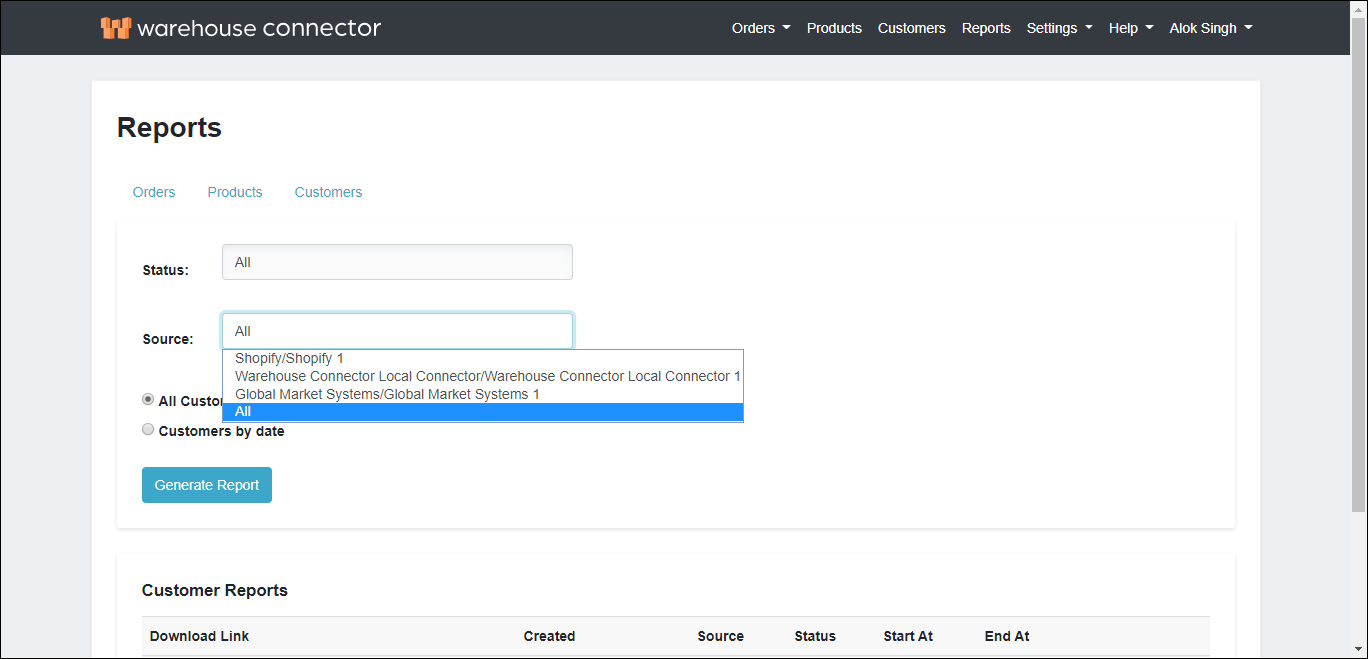Click the Generate Report button
This screenshot has width=1368, height=659.
click(x=206, y=484)
